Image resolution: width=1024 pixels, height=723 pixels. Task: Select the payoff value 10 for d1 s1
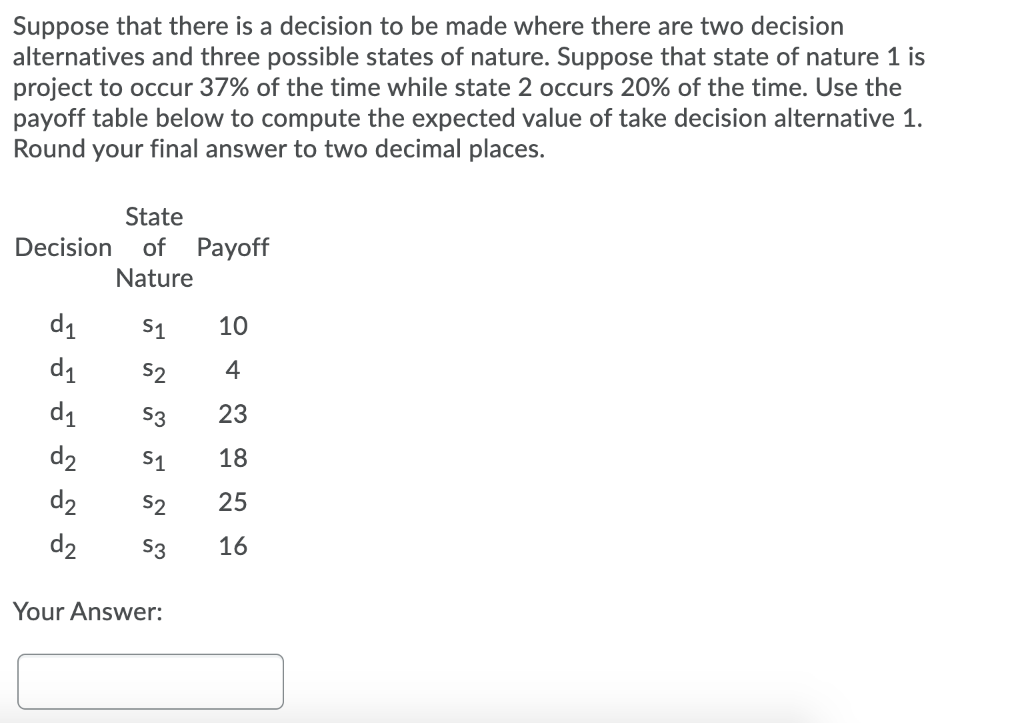(231, 326)
